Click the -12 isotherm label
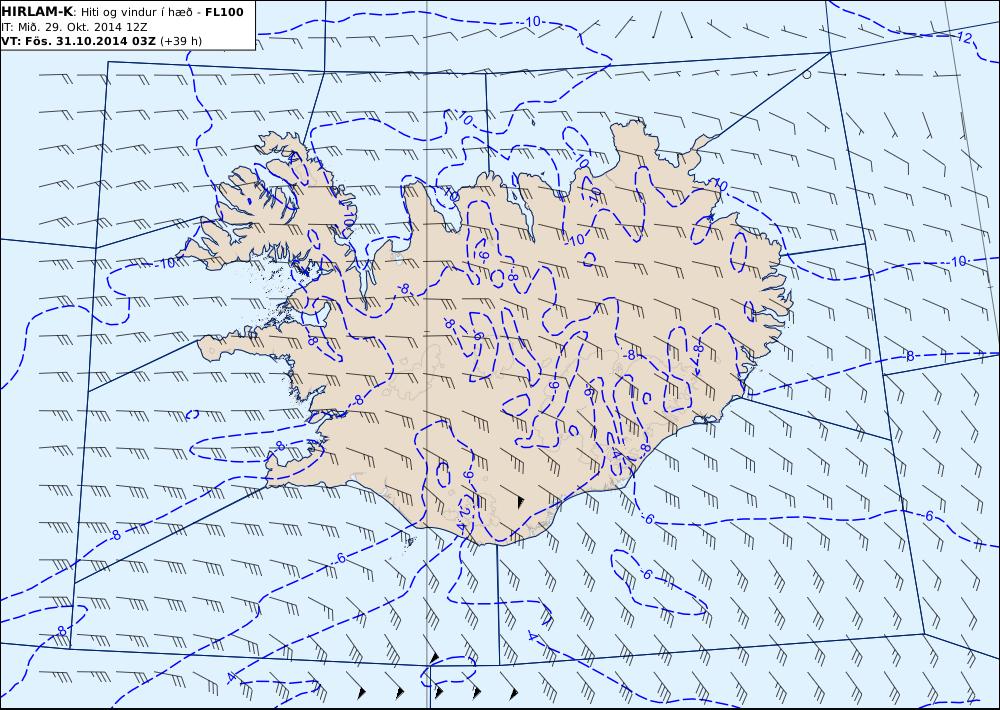Image resolution: width=1000 pixels, height=710 pixels. 964,37
